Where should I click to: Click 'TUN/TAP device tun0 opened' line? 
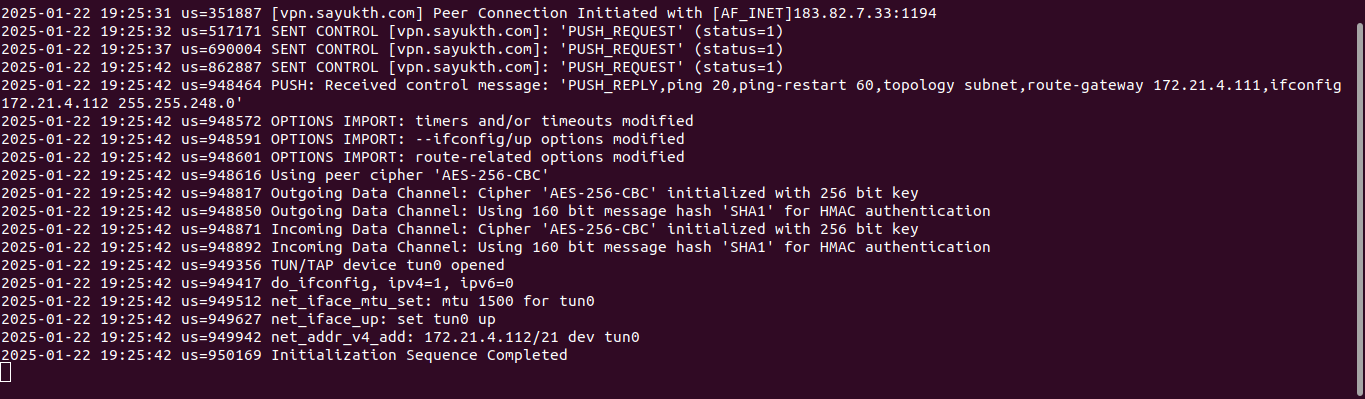253,265
